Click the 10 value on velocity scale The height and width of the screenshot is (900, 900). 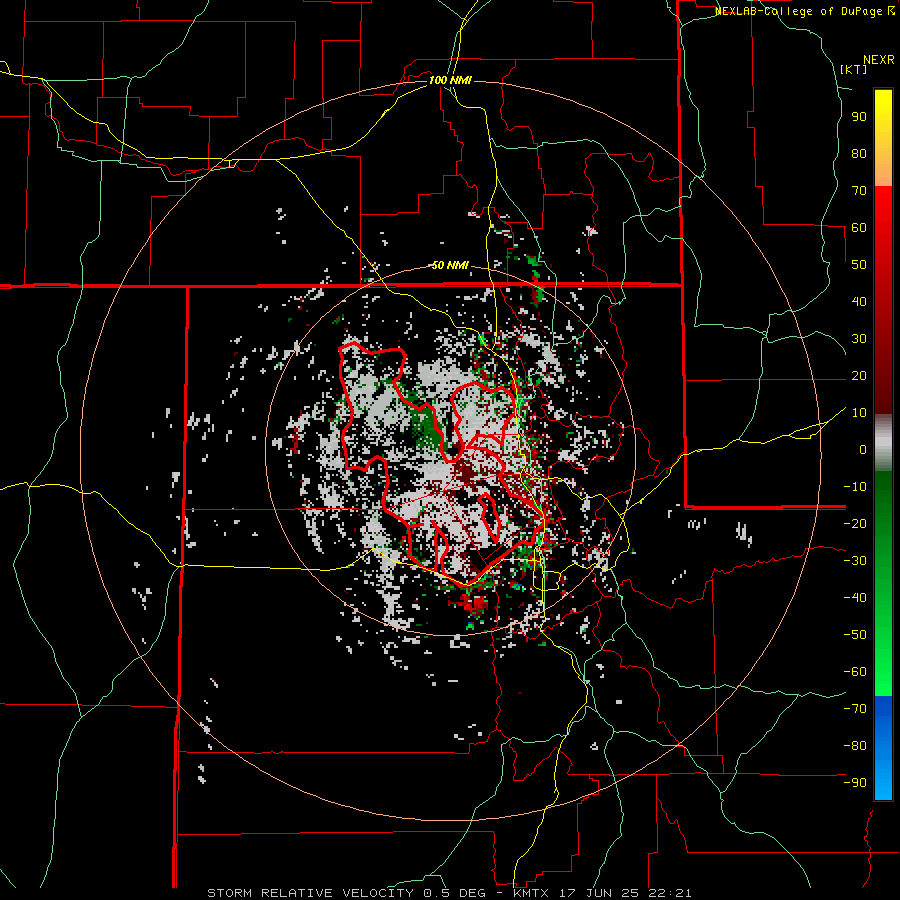point(859,413)
